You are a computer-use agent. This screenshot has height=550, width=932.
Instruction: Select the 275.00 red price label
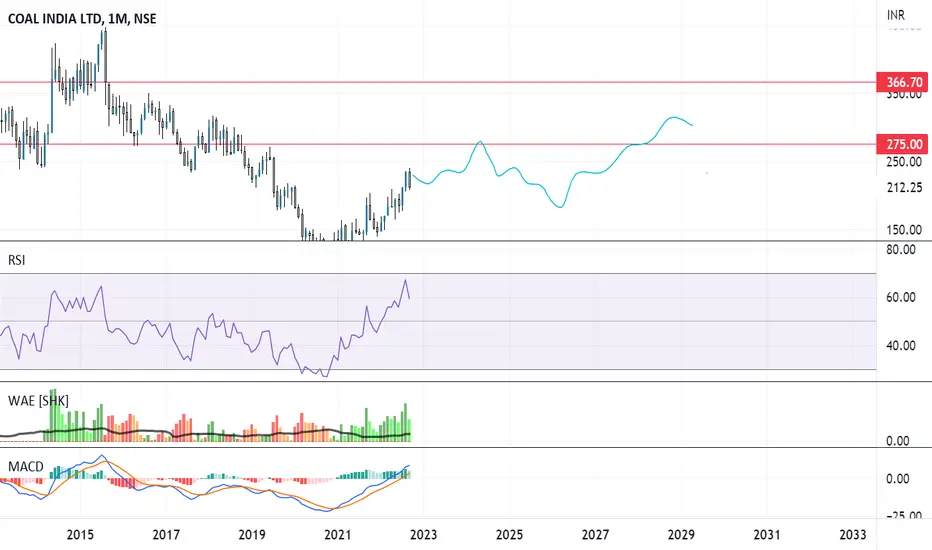[x=902, y=144]
